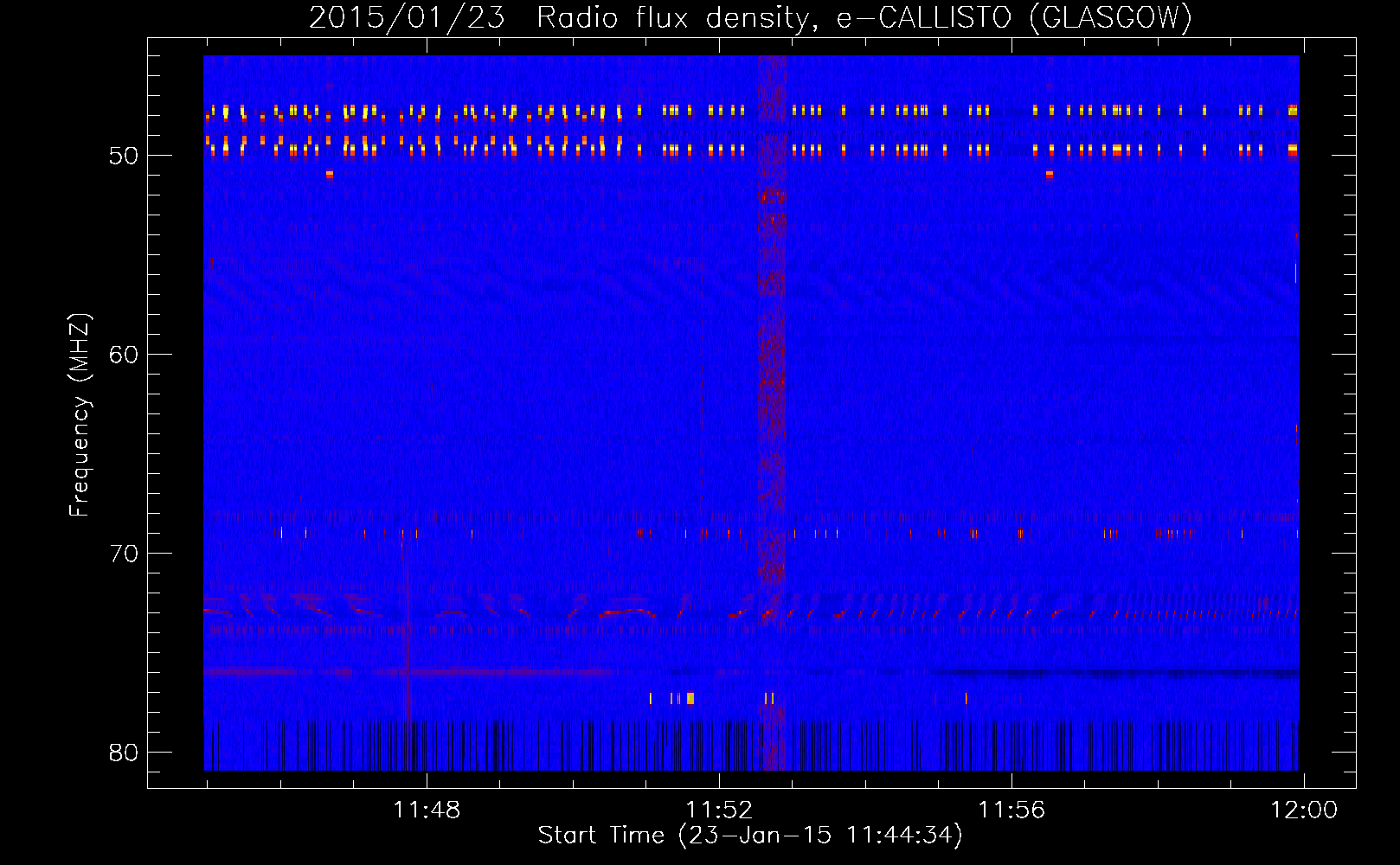Click the broad vertical red burst band
The width and height of the screenshot is (1400, 865).
pyautogui.click(x=772, y=413)
